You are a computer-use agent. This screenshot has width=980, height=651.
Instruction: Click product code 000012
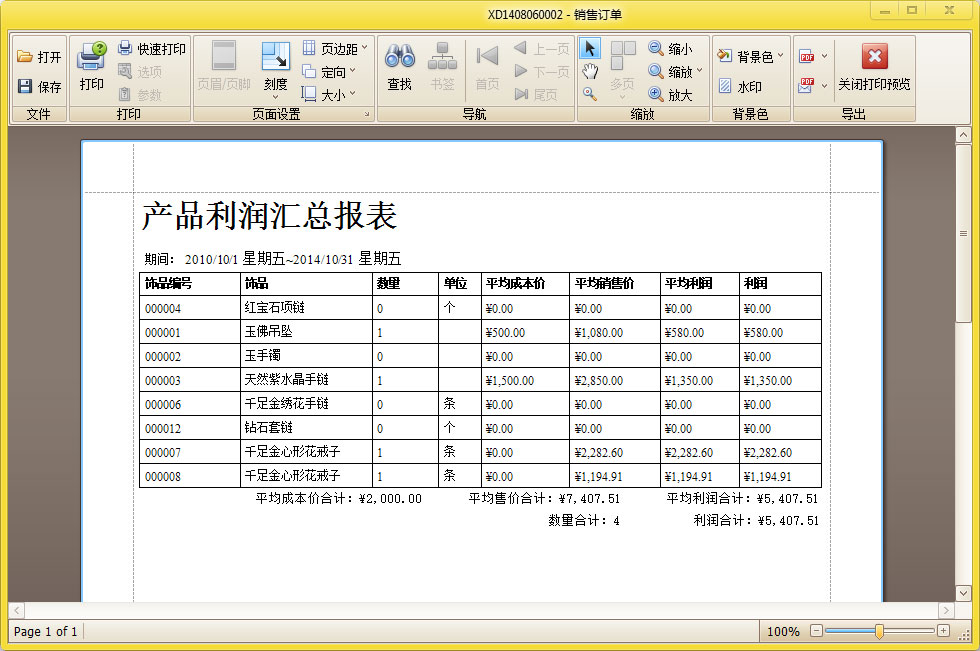(163, 429)
